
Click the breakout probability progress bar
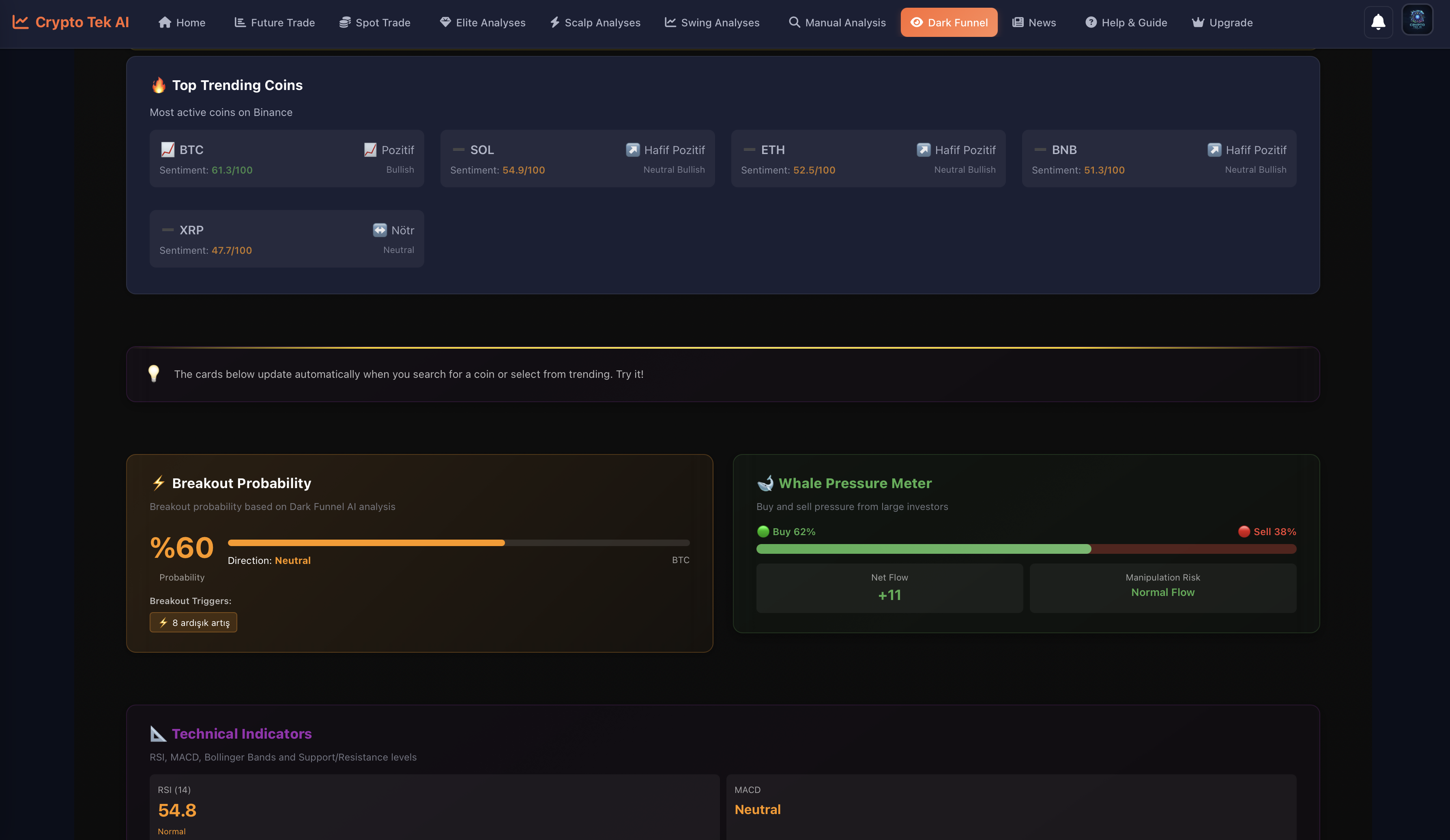458,543
